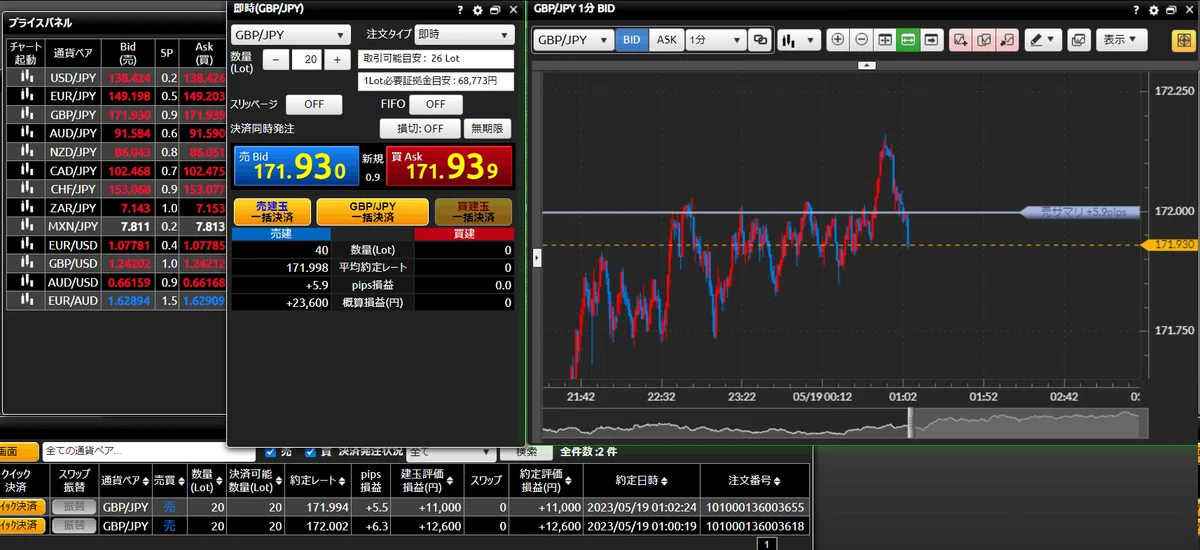
Task: Toggle stop-loss 損切:OFF button
Action: (x=420, y=129)
